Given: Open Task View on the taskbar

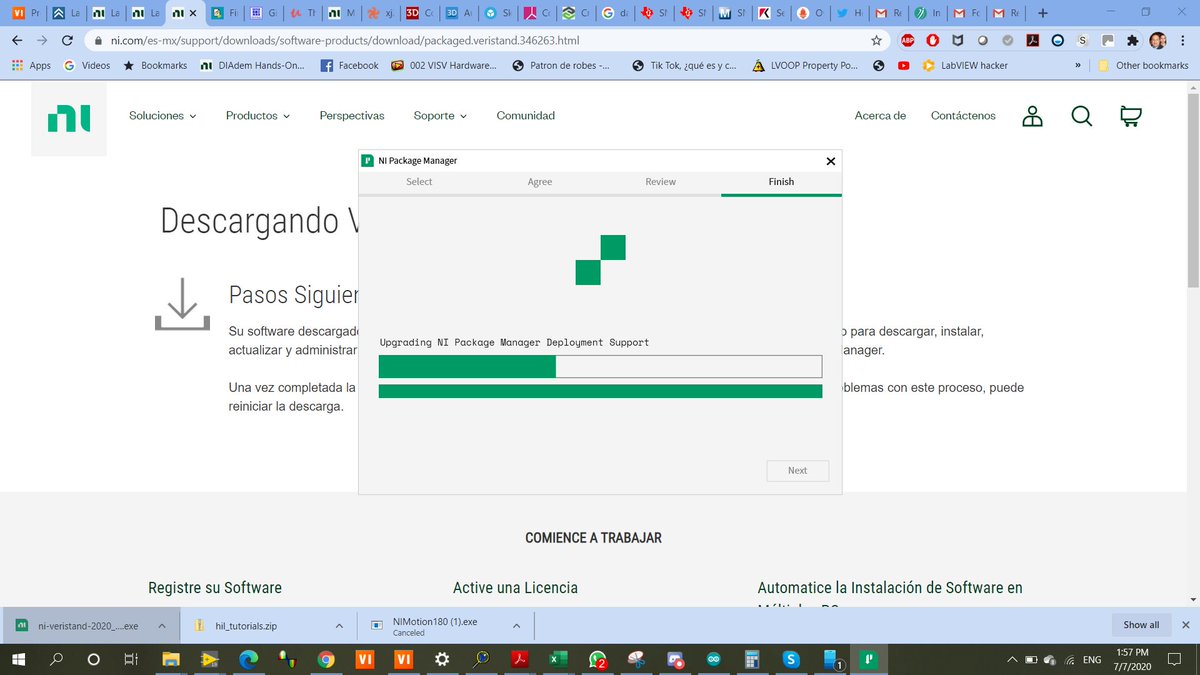Looking at the screenshot, I should pos(130,660).
